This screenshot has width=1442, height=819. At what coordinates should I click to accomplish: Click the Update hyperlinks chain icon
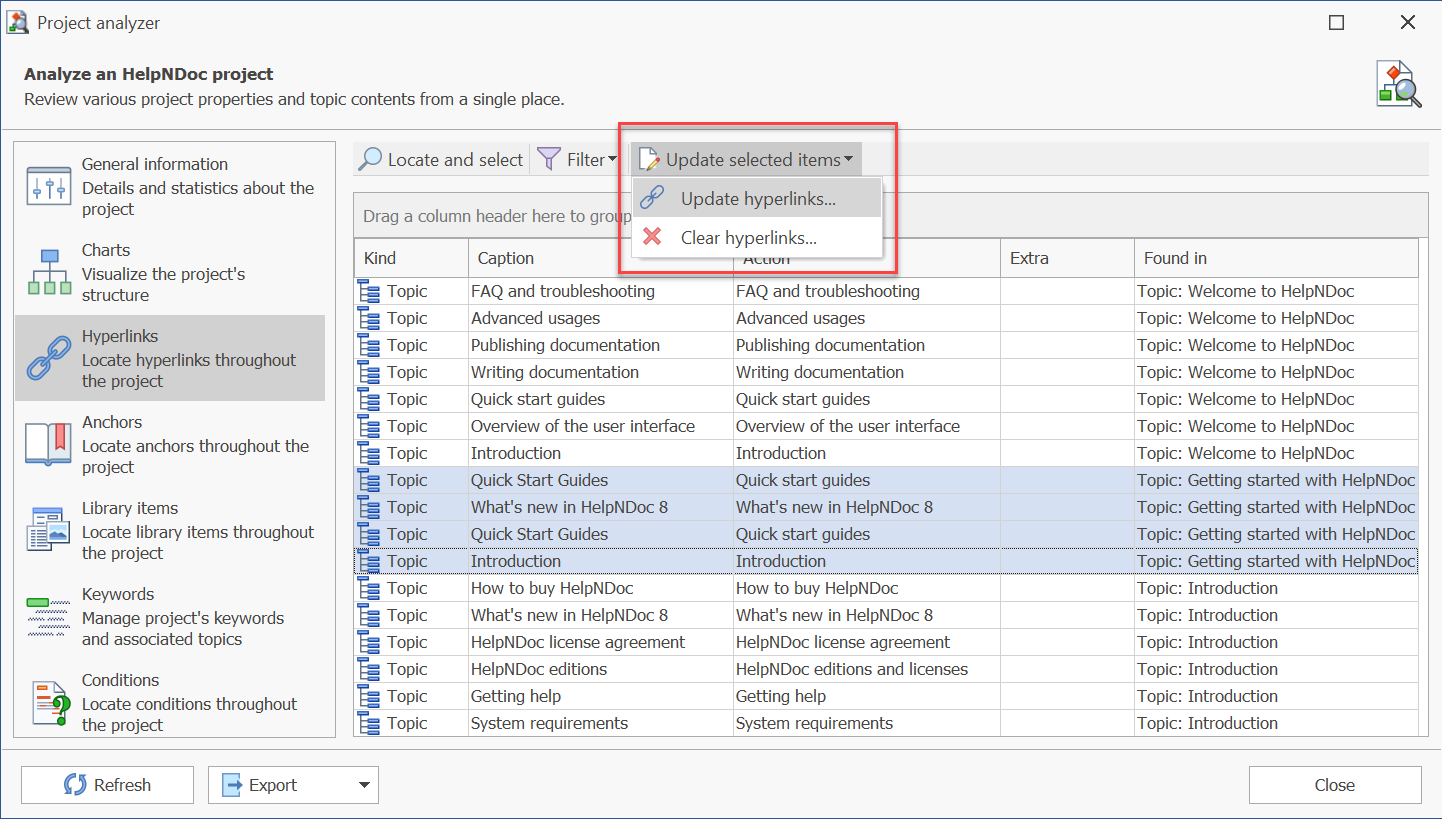(653, 198)
